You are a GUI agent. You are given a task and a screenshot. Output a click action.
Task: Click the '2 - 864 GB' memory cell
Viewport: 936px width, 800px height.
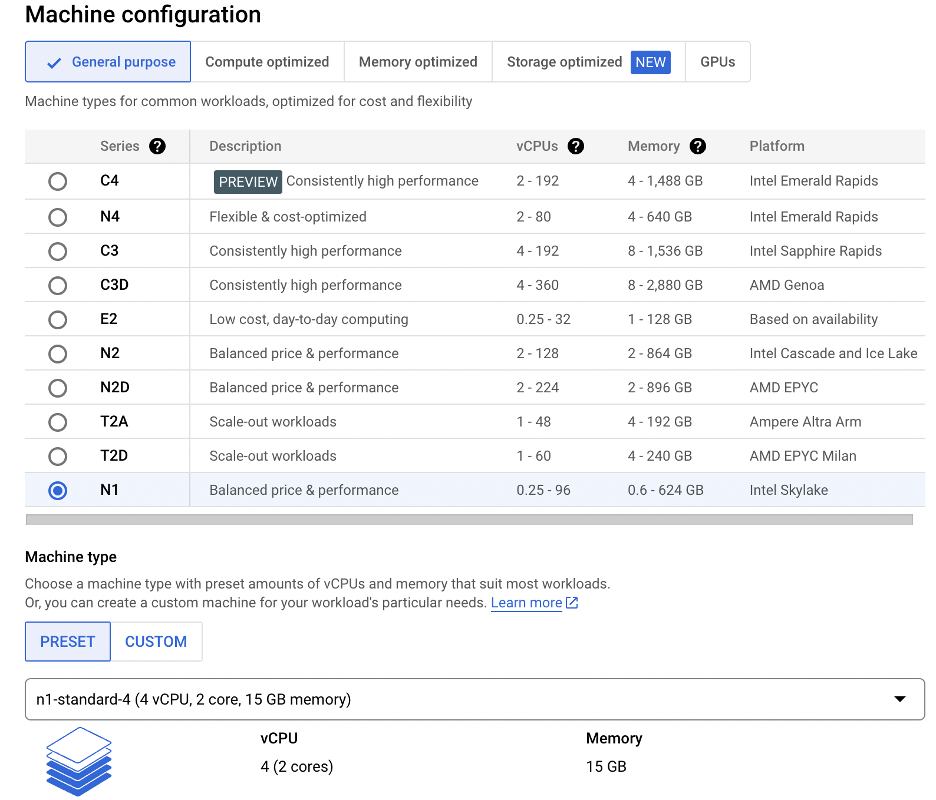660,353
